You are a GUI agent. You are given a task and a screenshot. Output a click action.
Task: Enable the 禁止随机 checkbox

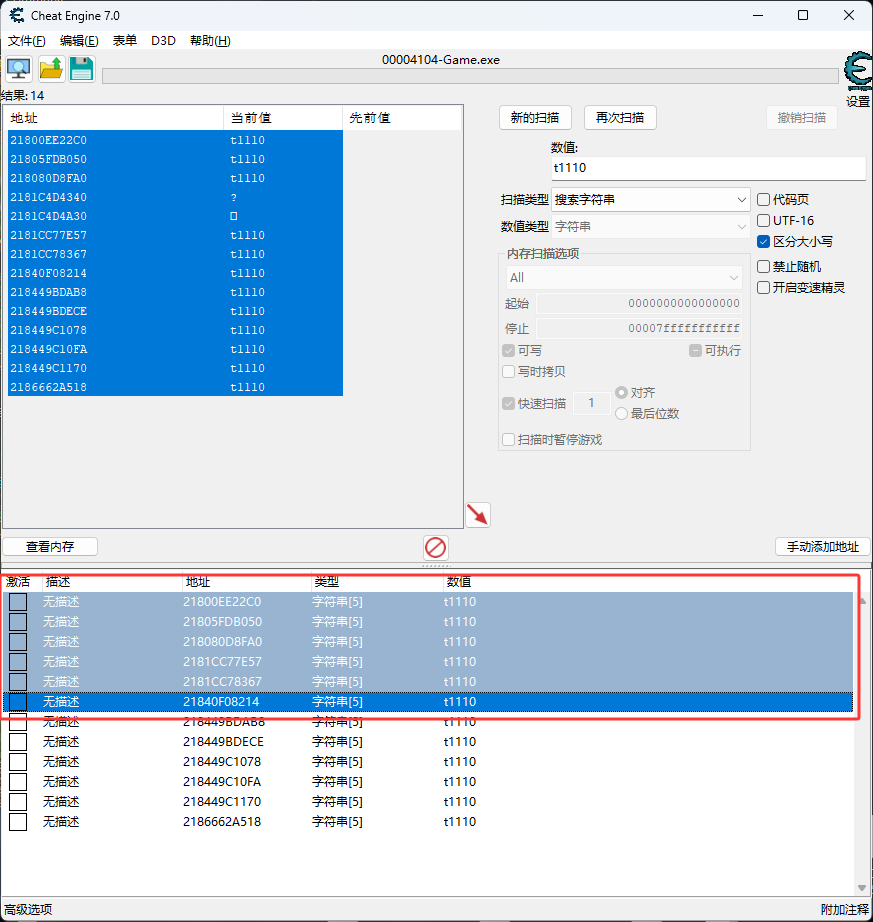764,266
